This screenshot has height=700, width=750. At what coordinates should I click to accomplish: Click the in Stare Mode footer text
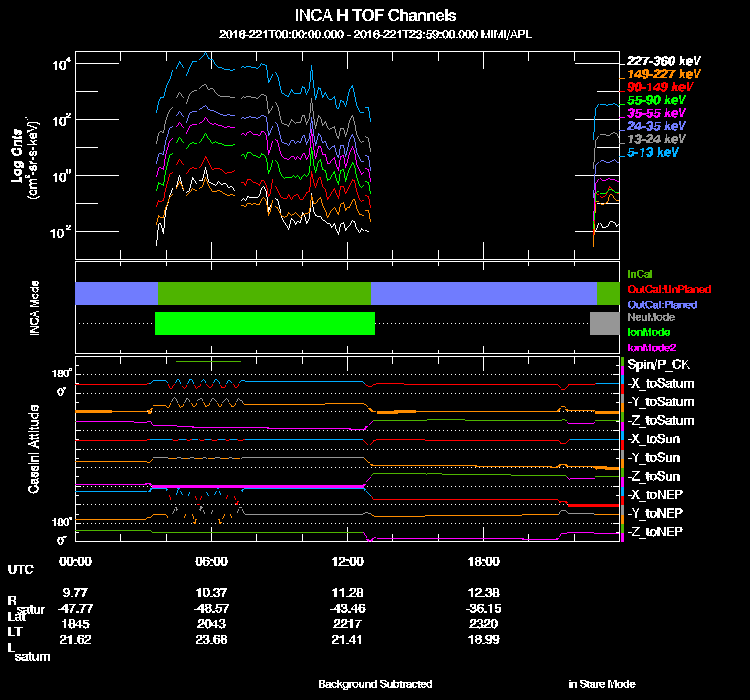pos(601,684)
